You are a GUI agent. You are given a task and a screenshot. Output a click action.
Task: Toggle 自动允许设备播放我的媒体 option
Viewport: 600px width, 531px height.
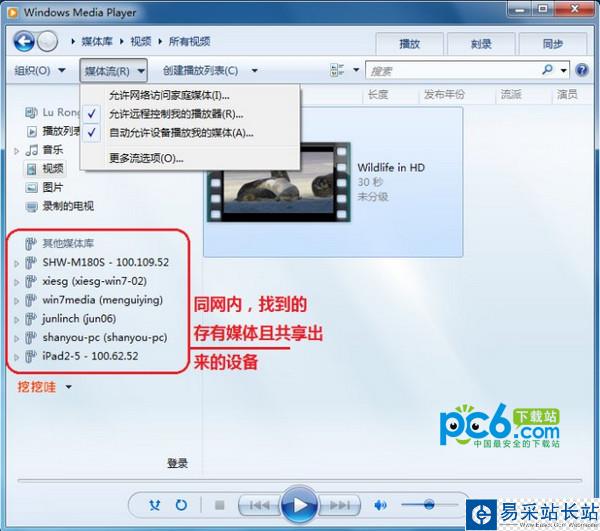tap(190, 133)
